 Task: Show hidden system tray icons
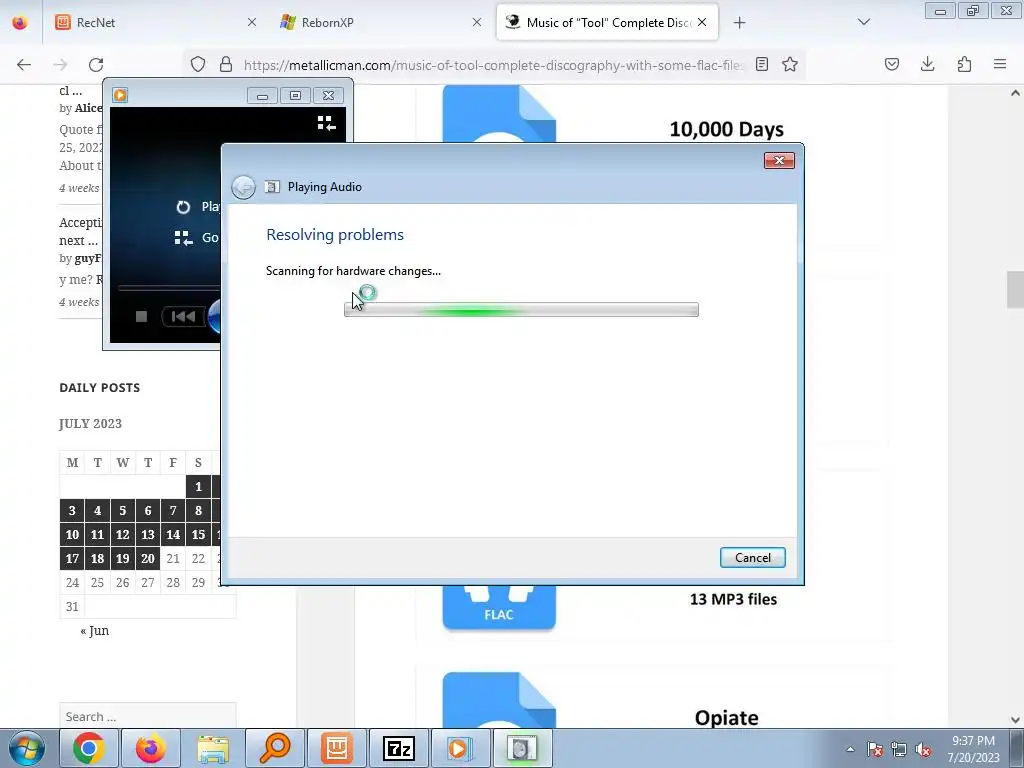850,749
